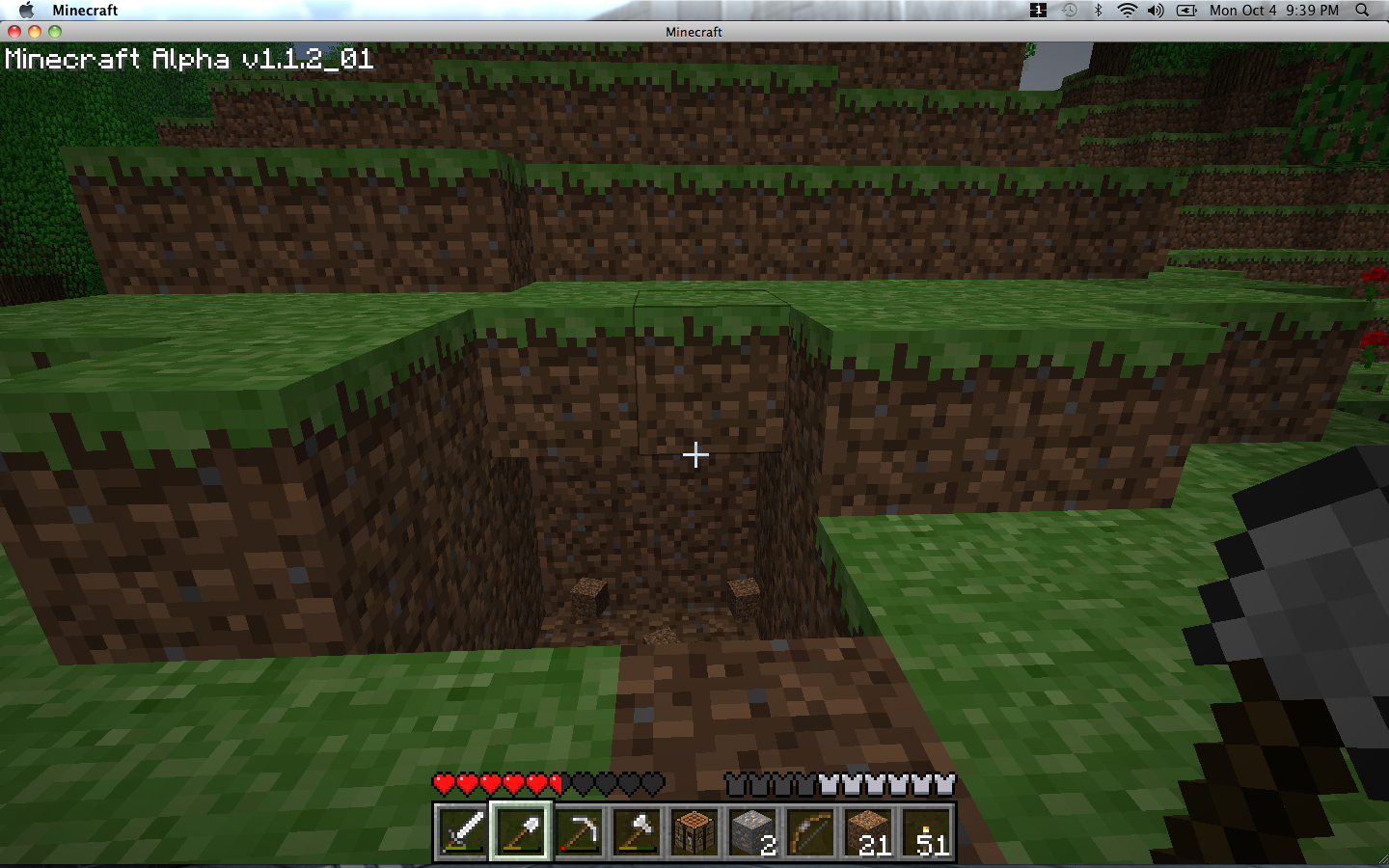Screen dimensions: 1389x868
Task: Select the iron sword hotbar slot
Action: click(462, 831)
